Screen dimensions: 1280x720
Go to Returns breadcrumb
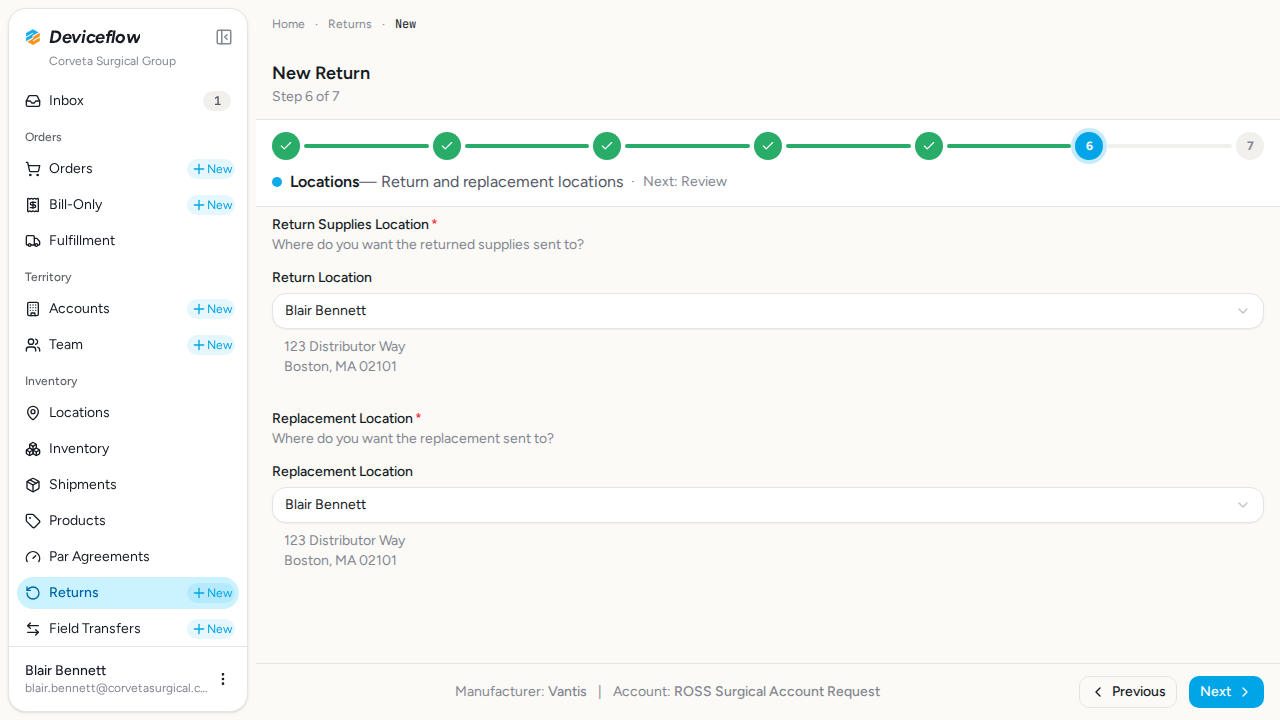coord(350,24)
